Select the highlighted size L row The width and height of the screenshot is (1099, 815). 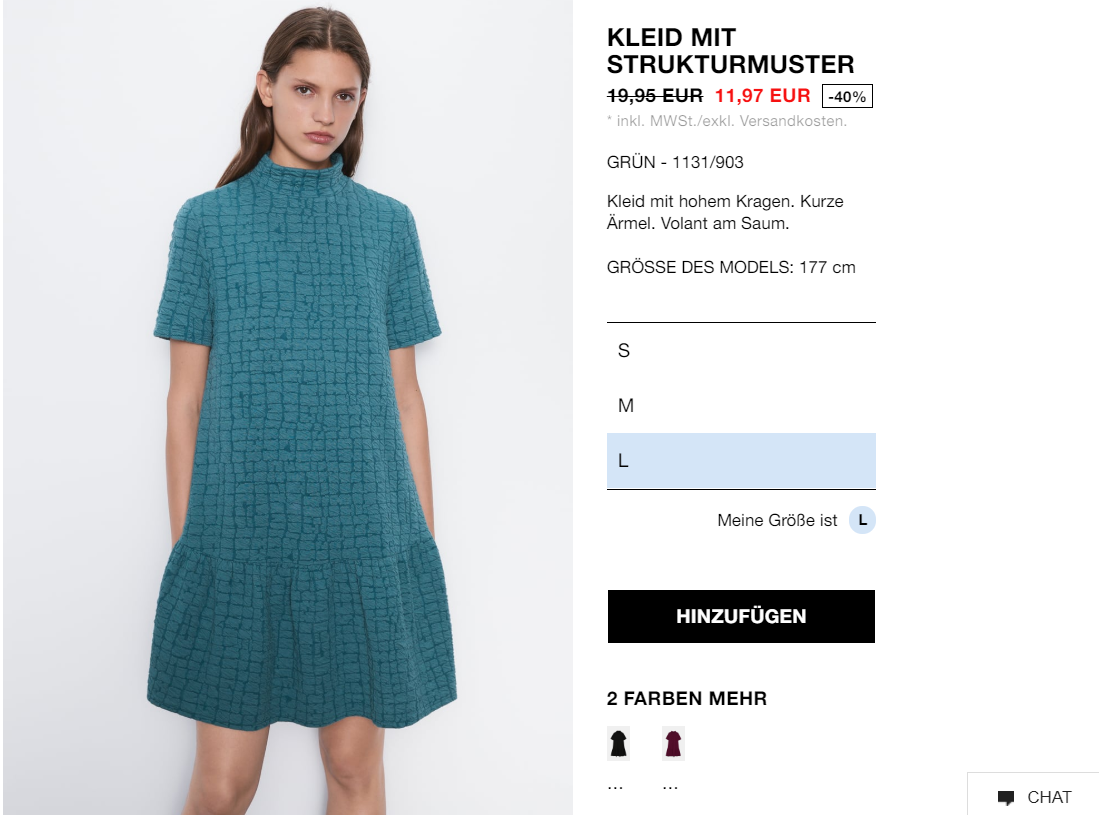click(741, 460)
